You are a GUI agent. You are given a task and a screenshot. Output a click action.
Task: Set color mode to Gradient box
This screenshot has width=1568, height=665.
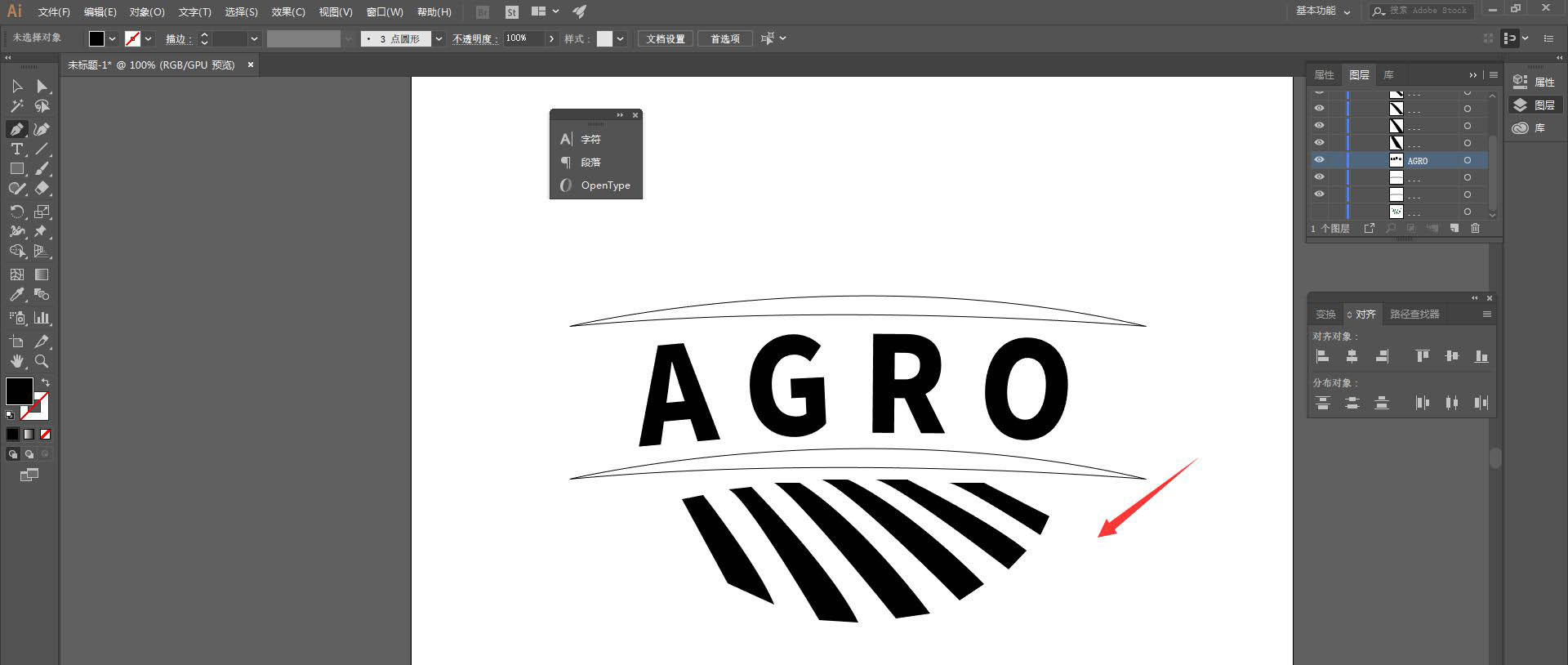pos(29,435)
